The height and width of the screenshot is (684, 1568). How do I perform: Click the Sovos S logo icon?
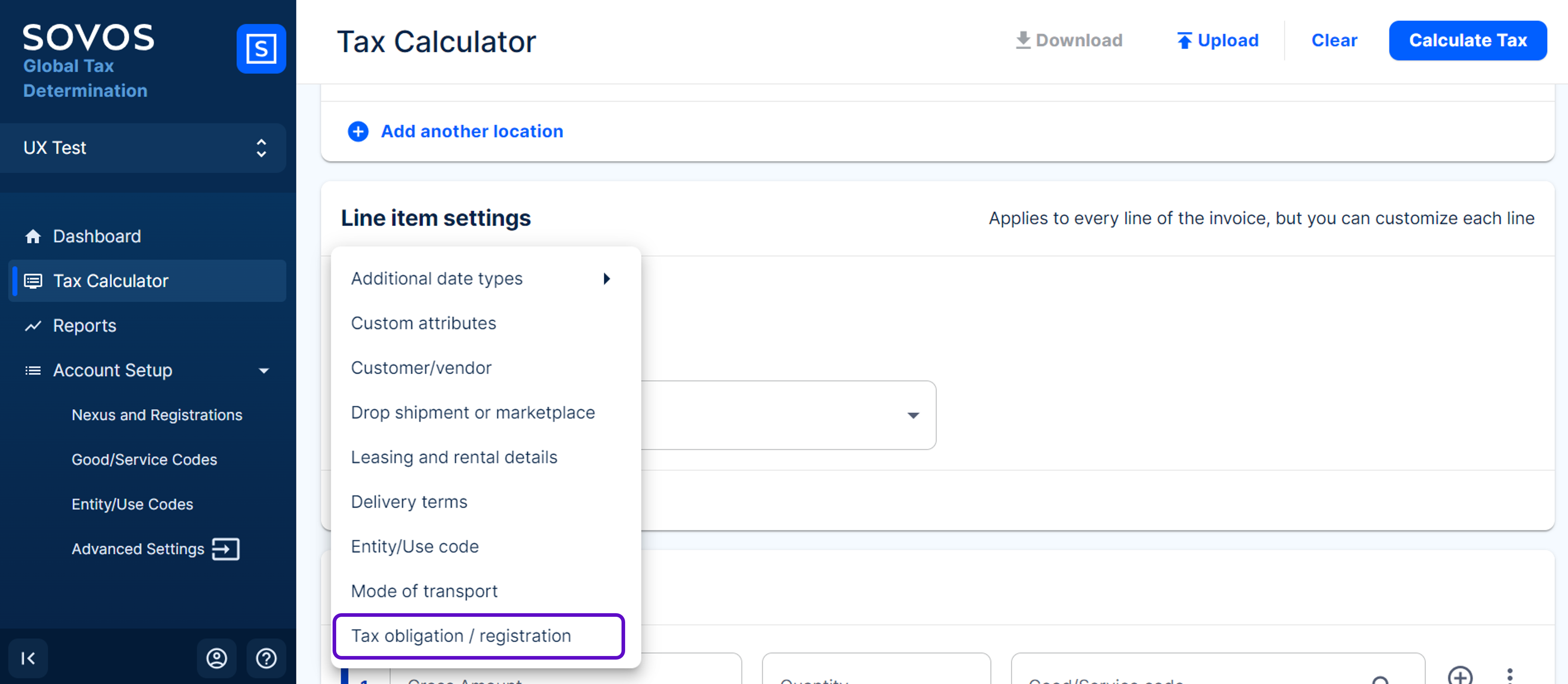pos(261,49)
